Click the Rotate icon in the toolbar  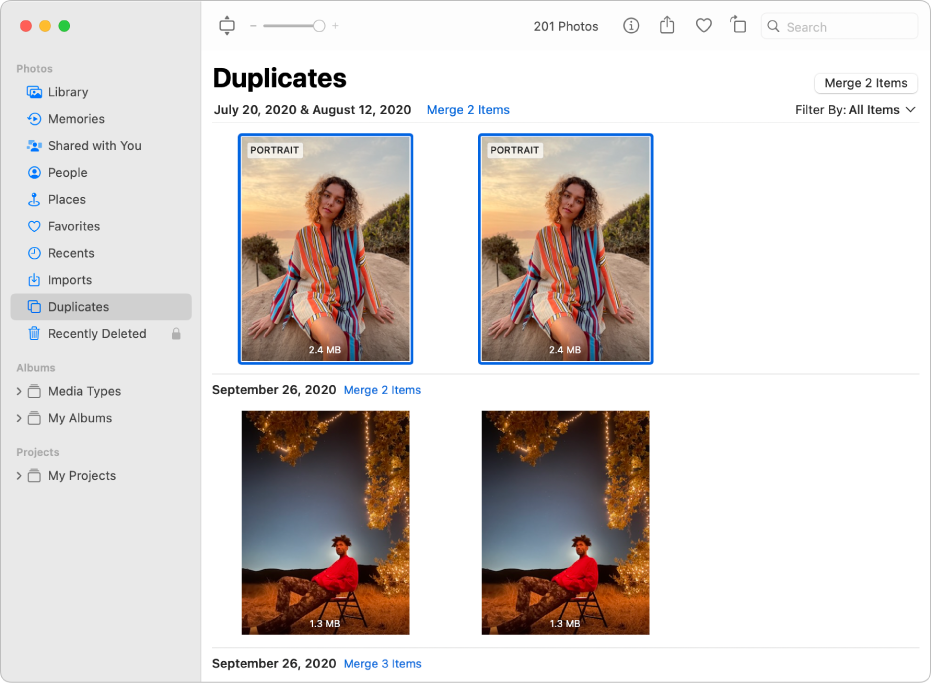coord(739,26)
